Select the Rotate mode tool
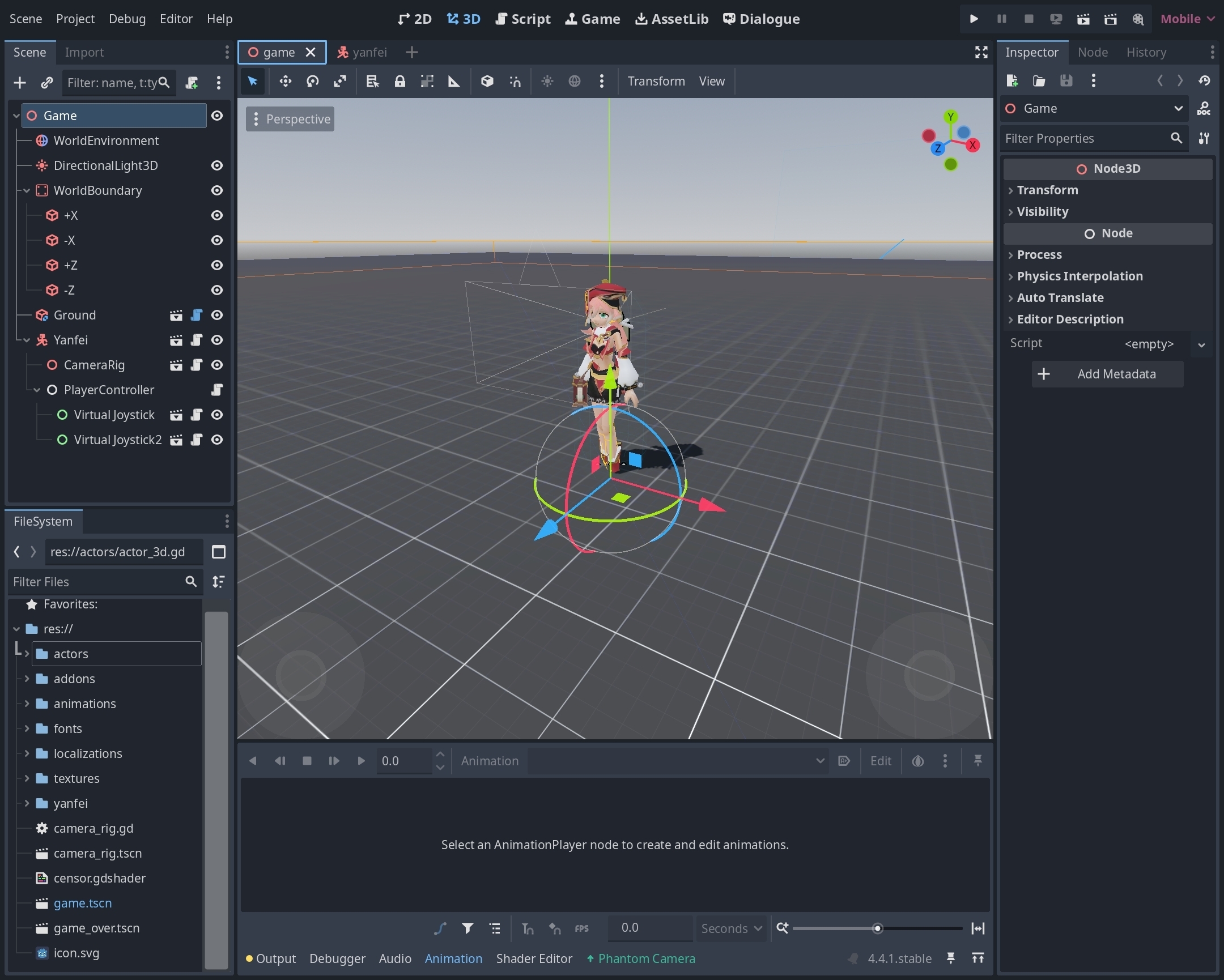 (312, 81)
